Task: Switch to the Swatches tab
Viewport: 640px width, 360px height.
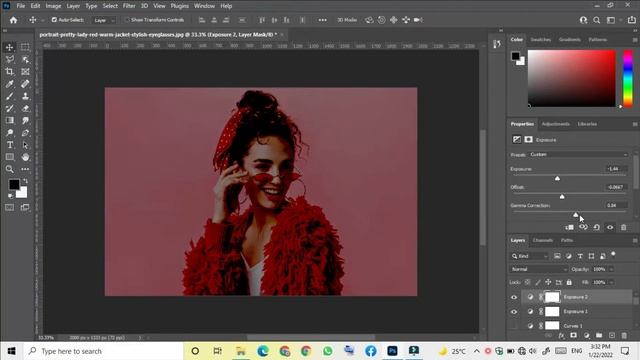Action: (540, 40)
